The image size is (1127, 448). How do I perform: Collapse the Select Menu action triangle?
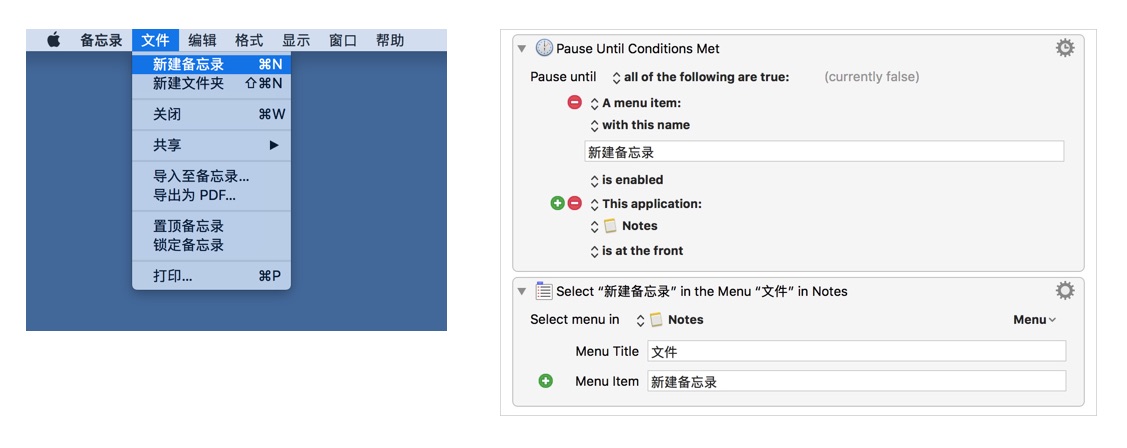click(522, 292)
